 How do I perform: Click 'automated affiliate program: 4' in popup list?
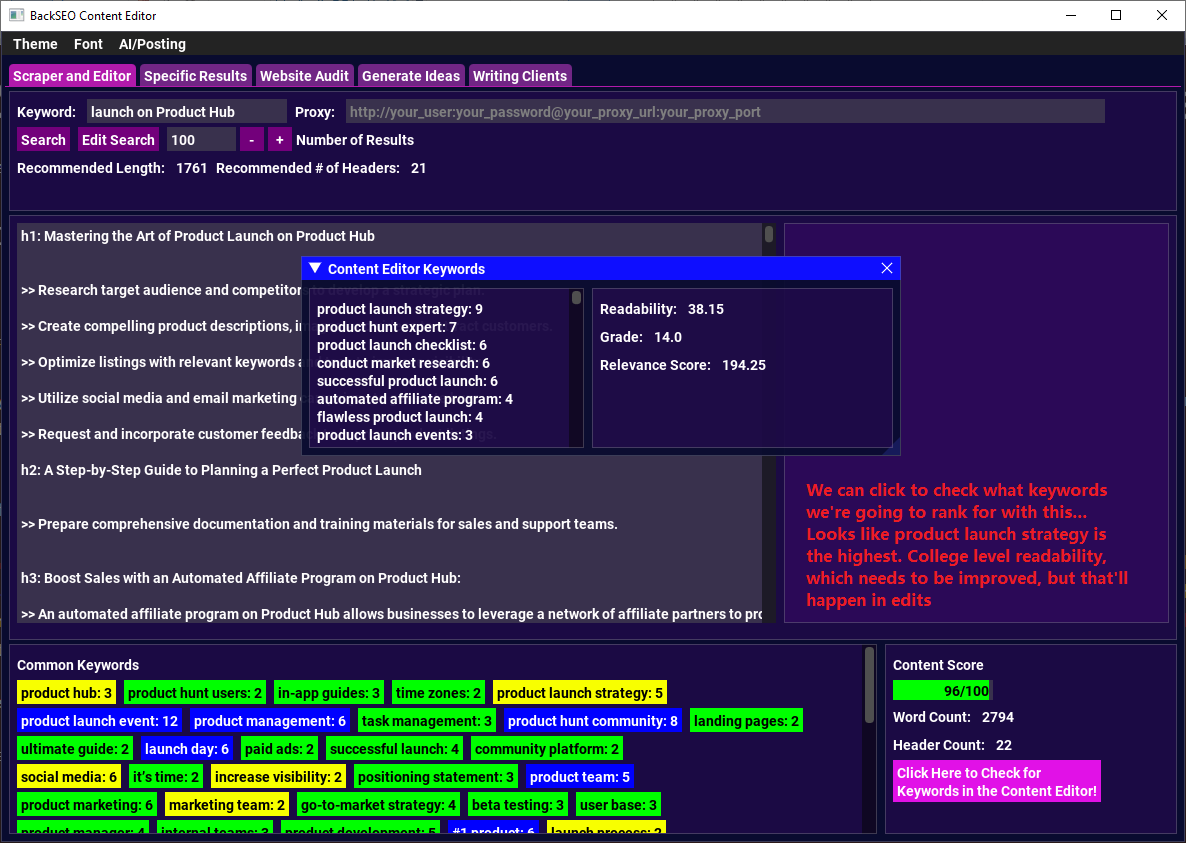(x=414, y=399)
